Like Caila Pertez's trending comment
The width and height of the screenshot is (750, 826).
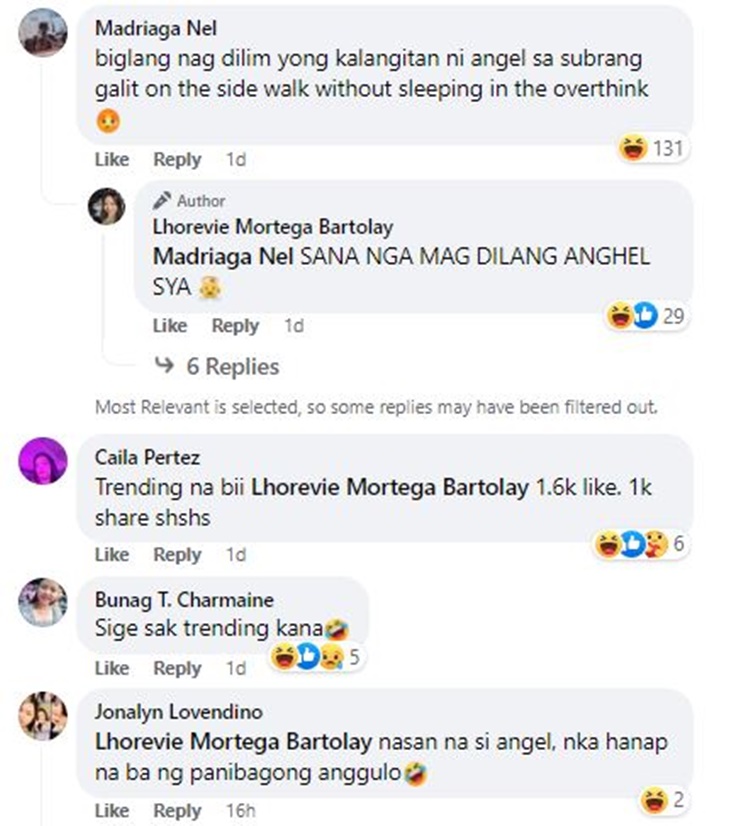click(x=112, y=554)
